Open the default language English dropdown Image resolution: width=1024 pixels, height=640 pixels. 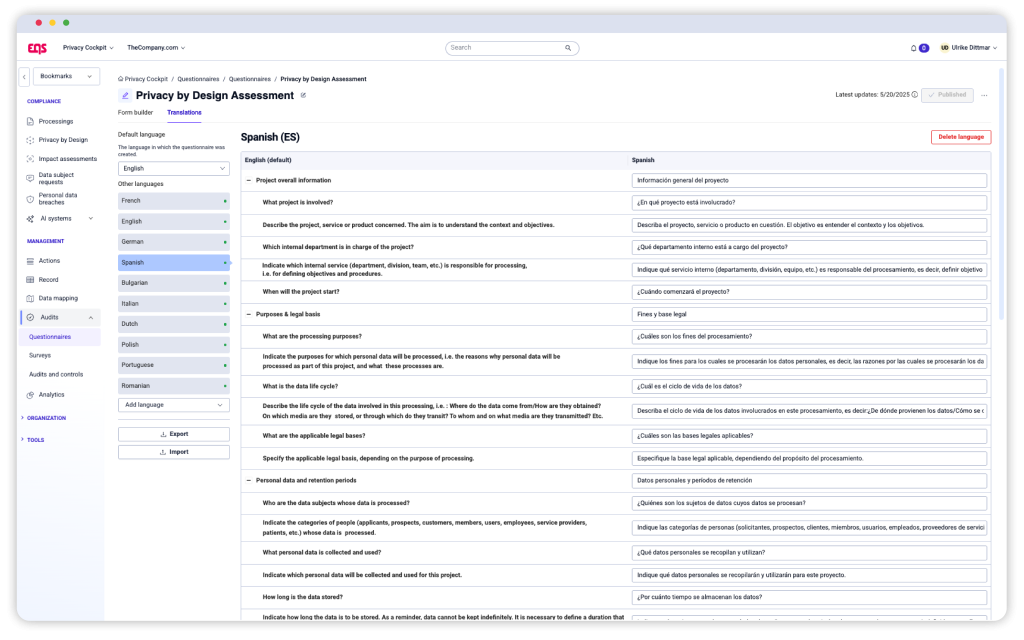pyautogui.click(x=174, y=169)
